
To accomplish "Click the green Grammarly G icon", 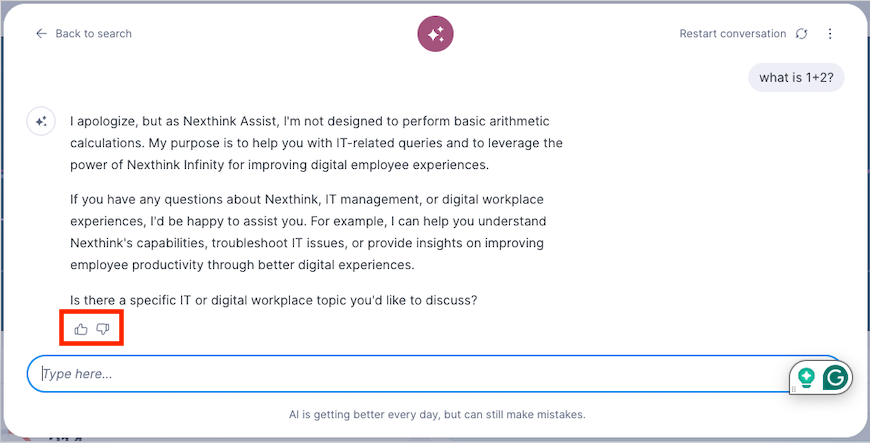I will (x=835, y=377).
